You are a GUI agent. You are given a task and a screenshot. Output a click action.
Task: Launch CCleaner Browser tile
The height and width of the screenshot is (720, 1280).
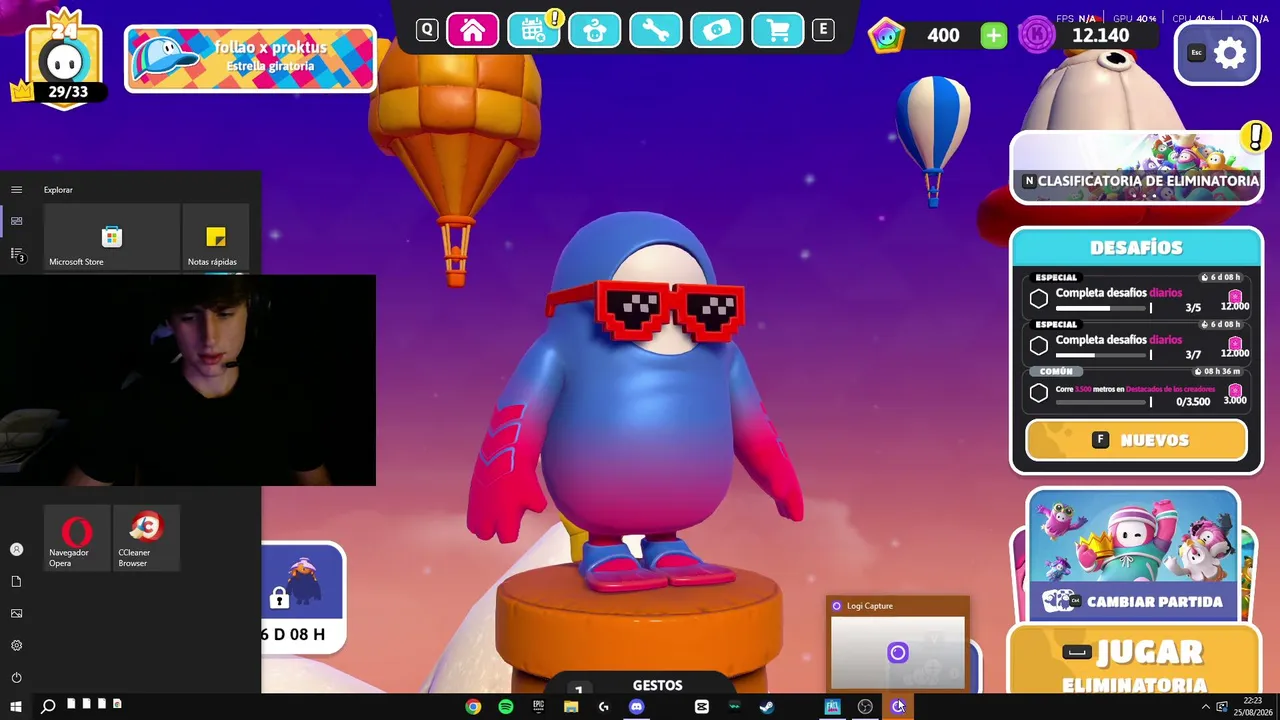click(146, 538)
